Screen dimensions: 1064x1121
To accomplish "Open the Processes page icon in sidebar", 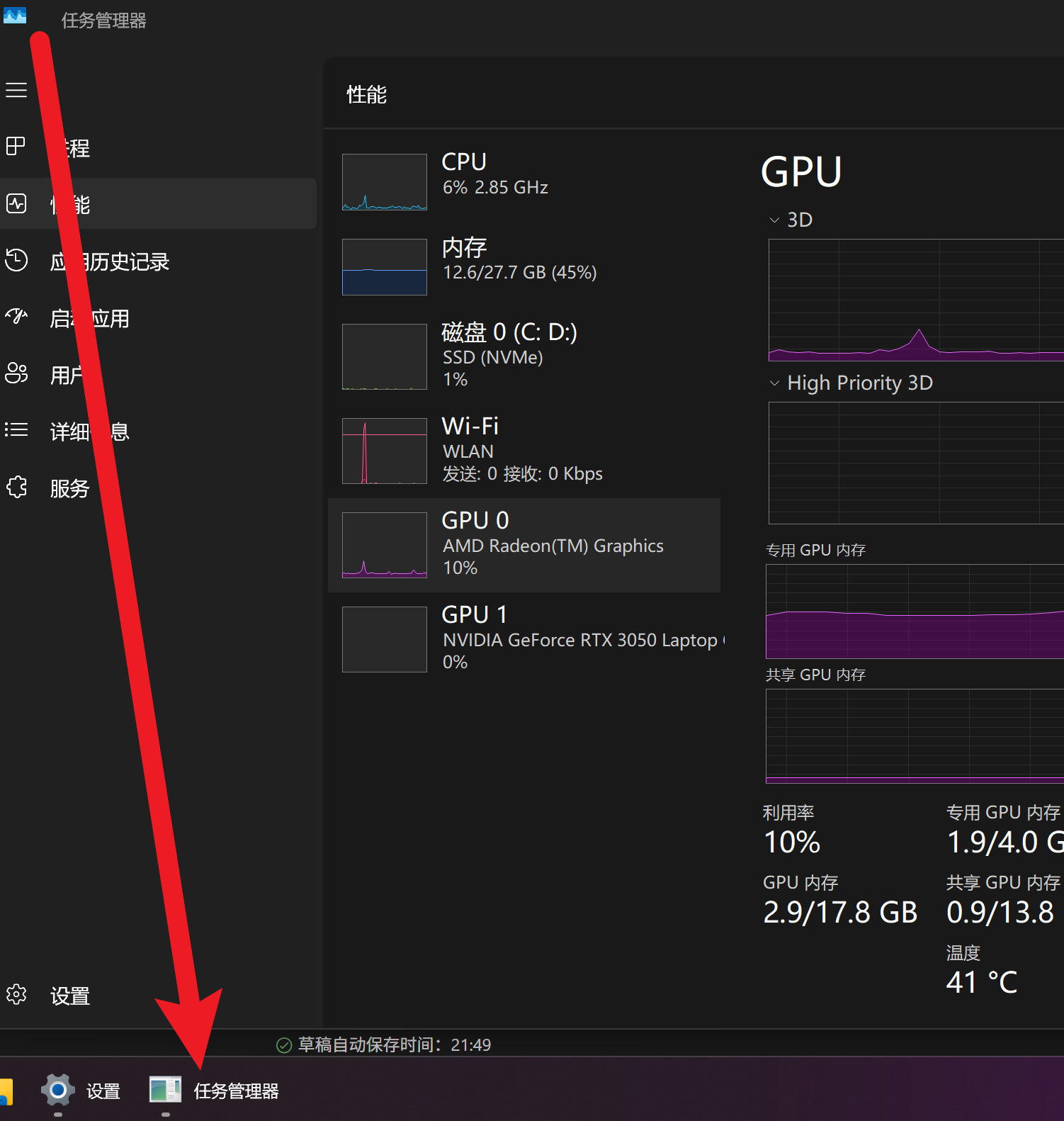I will (16, 147).
